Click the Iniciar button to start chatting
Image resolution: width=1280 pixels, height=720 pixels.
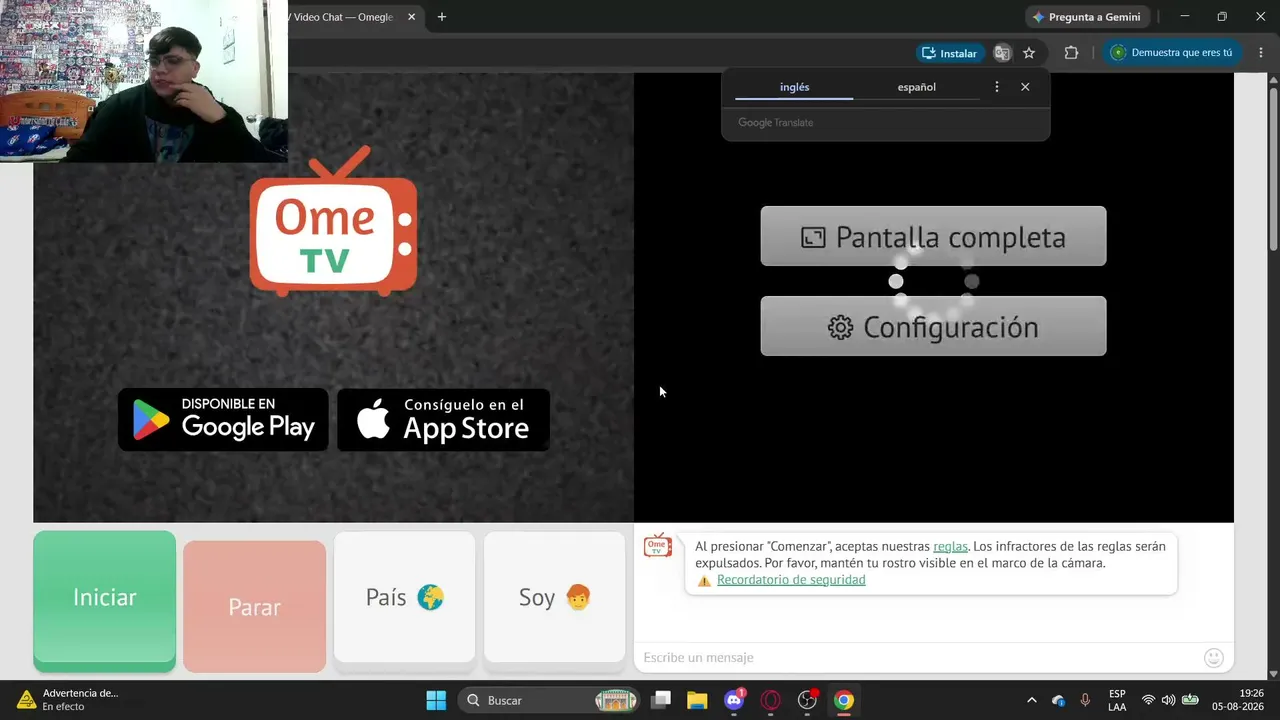tap(104, 599)
